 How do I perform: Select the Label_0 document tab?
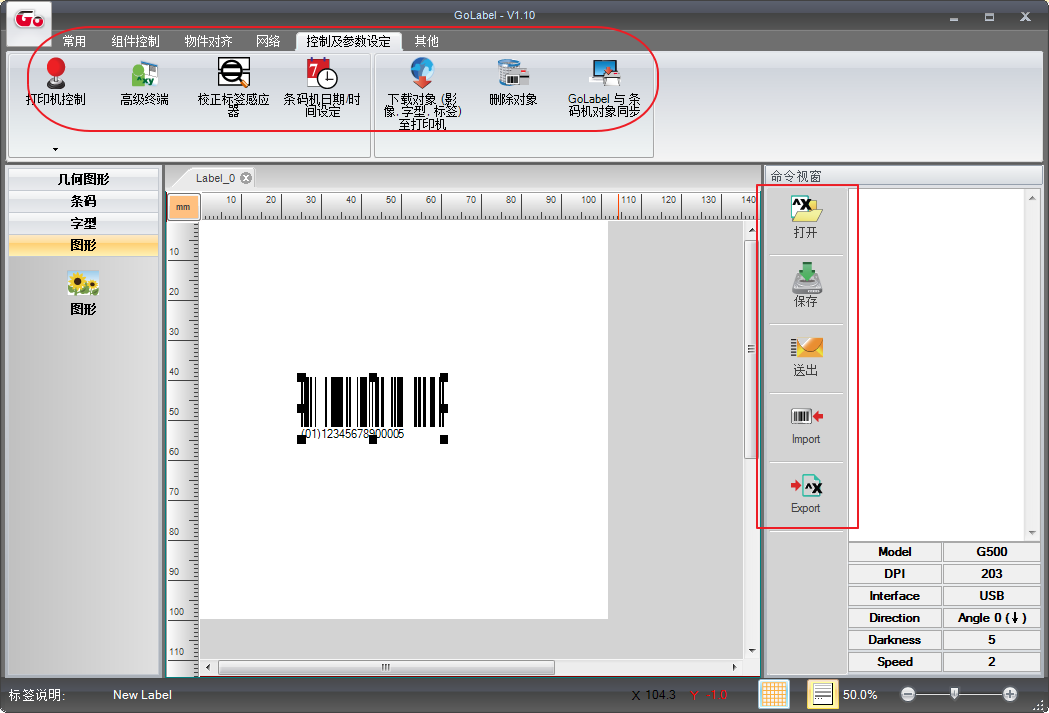pyautogui.click(x=215, y=178)
